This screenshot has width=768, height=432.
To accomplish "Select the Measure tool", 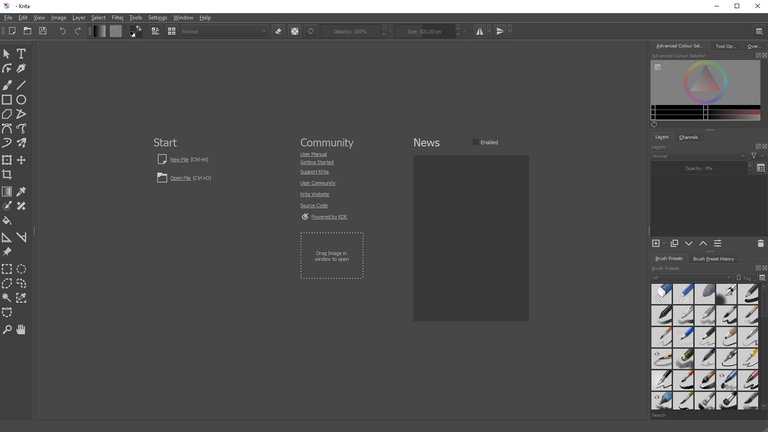I will (x=21, y=238).
